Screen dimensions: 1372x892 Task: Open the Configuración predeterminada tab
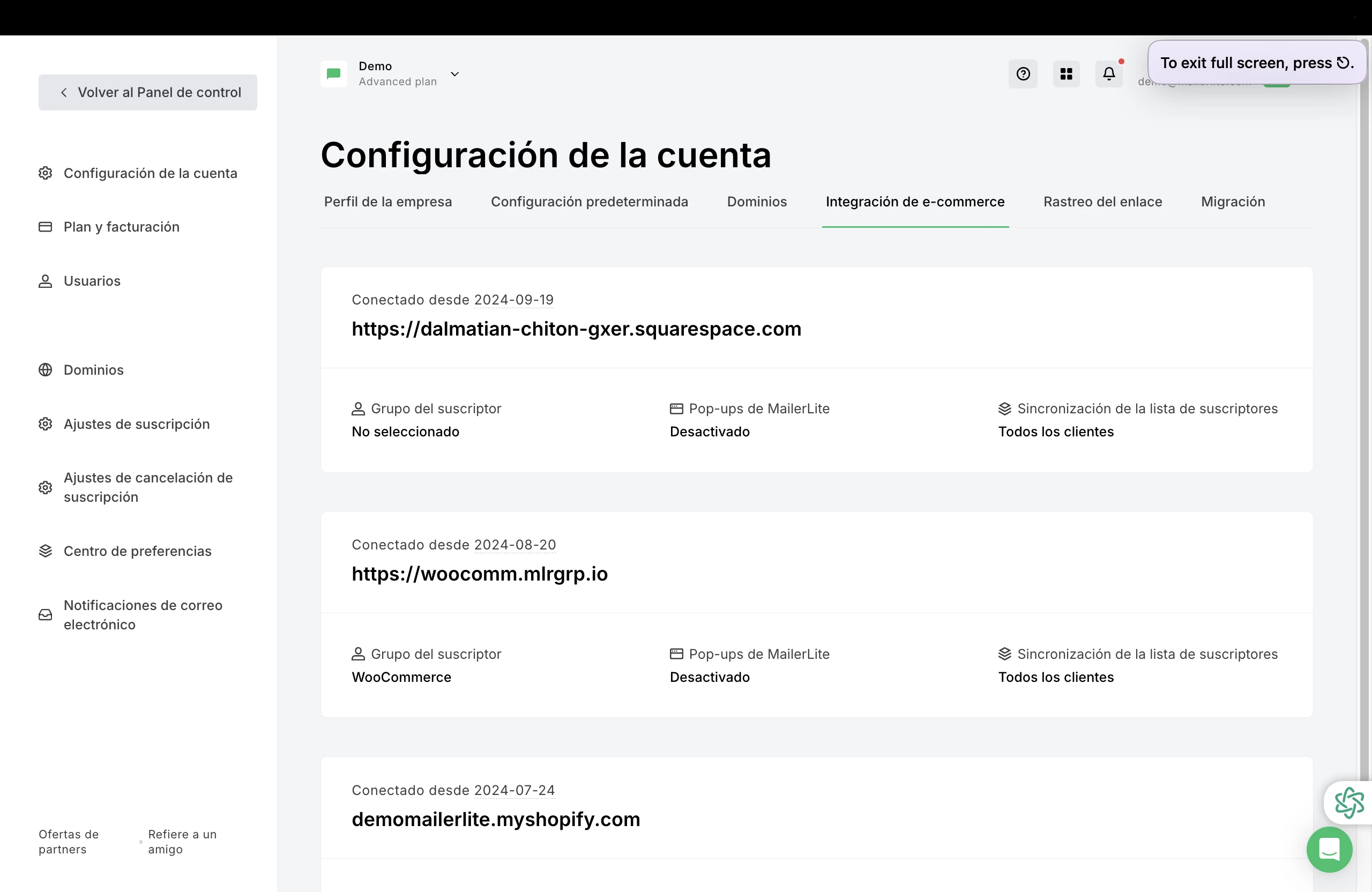pyautogui.click(x=589, y=202)
